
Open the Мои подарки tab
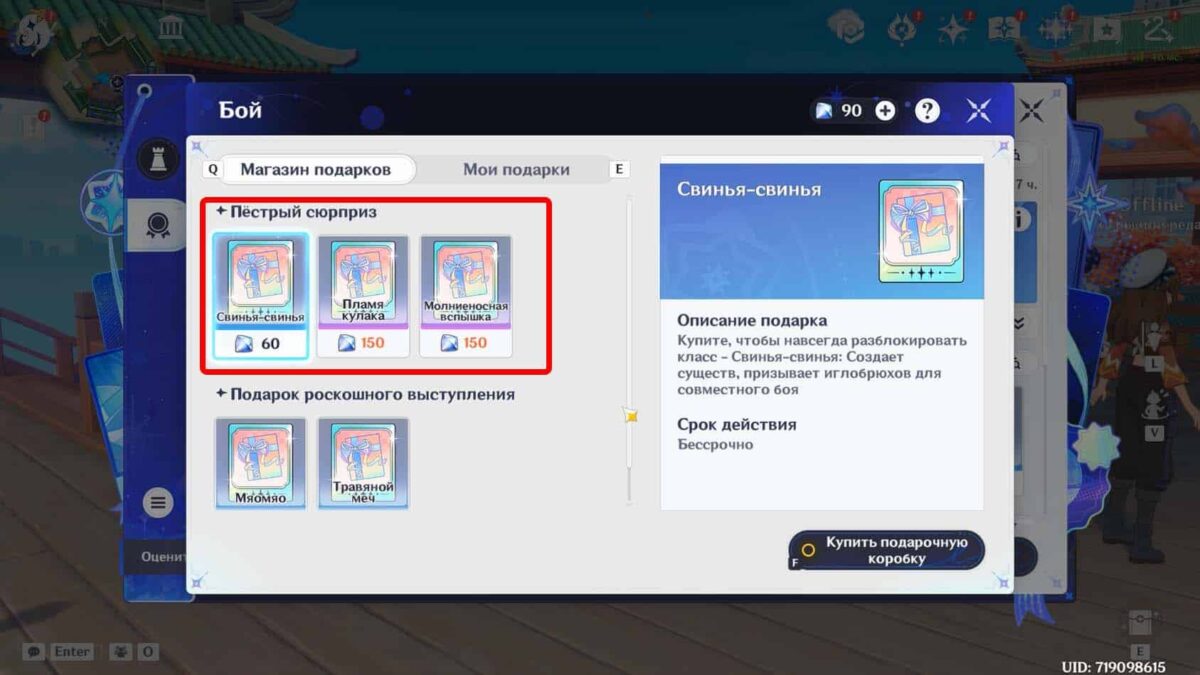[x=516, y=169]
